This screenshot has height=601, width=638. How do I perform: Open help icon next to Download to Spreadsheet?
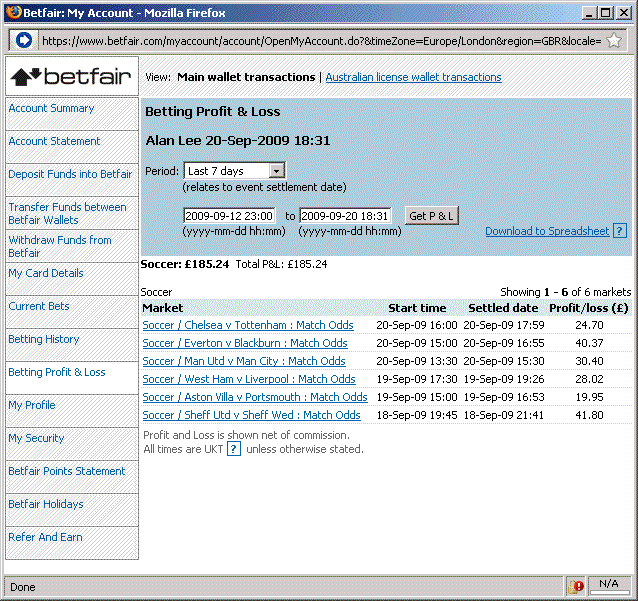click(620, 231)
